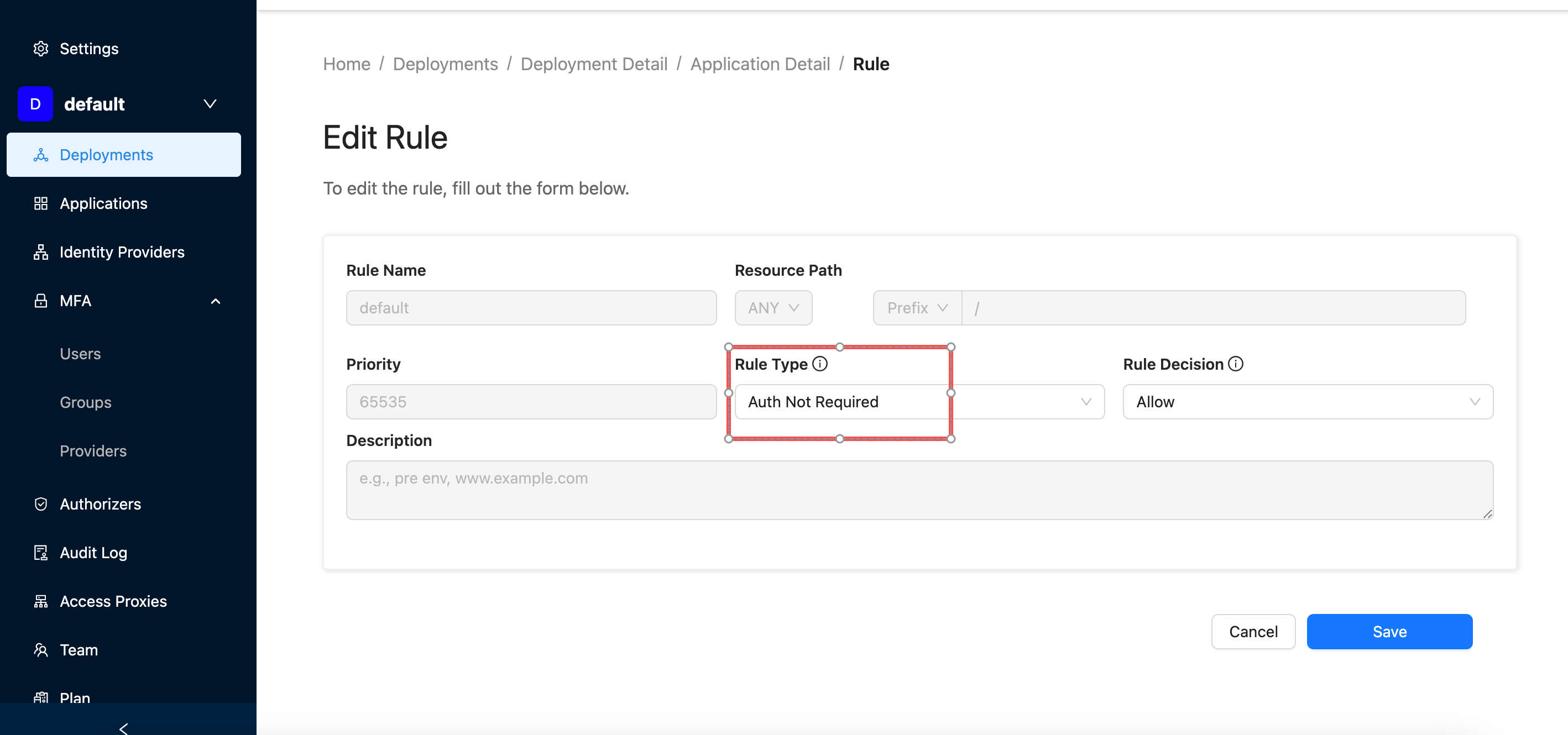Select the Authorizers shield icon
Screen dimensions: 1568x735
click(x=41, y=504)
